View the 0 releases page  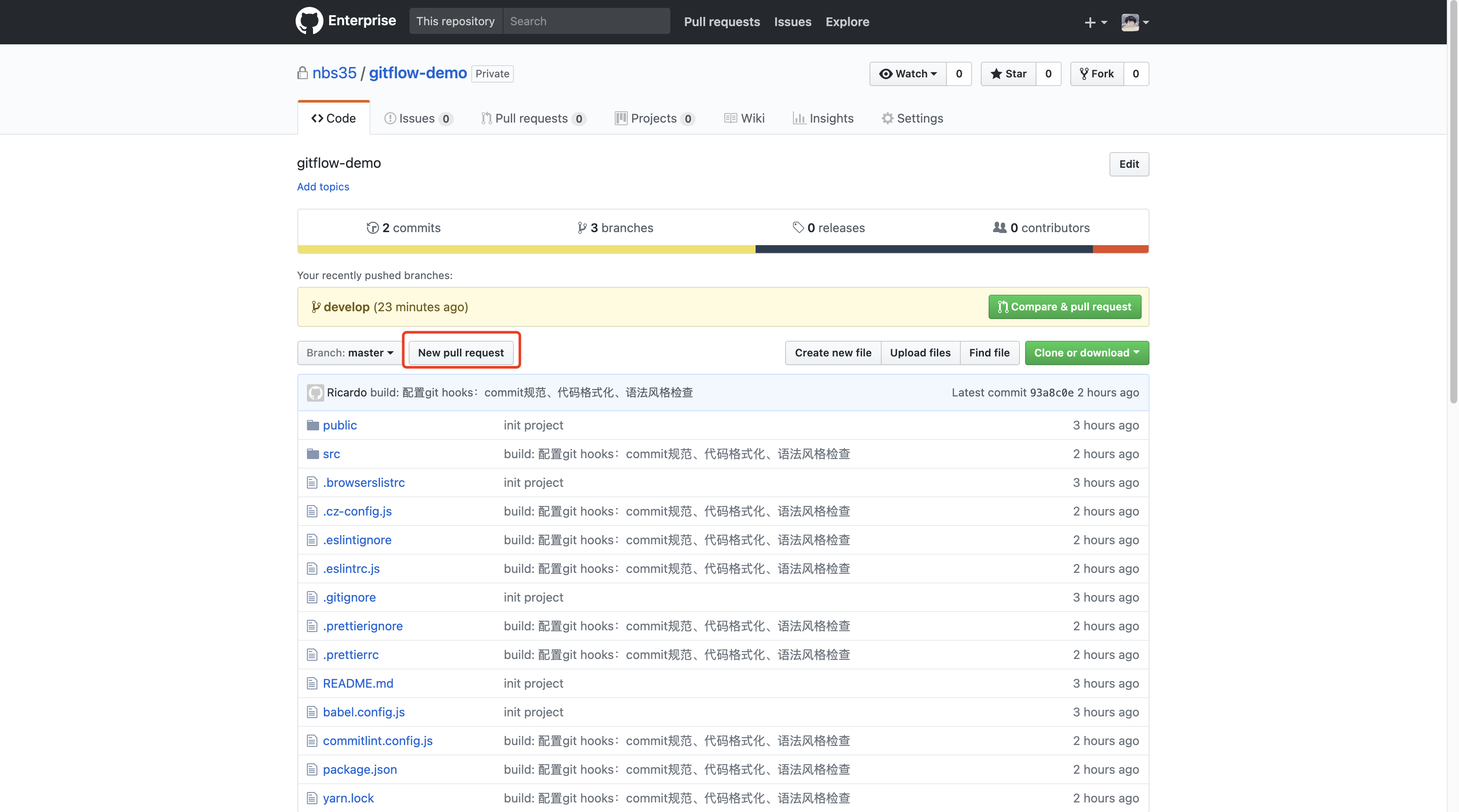point(829,228)
